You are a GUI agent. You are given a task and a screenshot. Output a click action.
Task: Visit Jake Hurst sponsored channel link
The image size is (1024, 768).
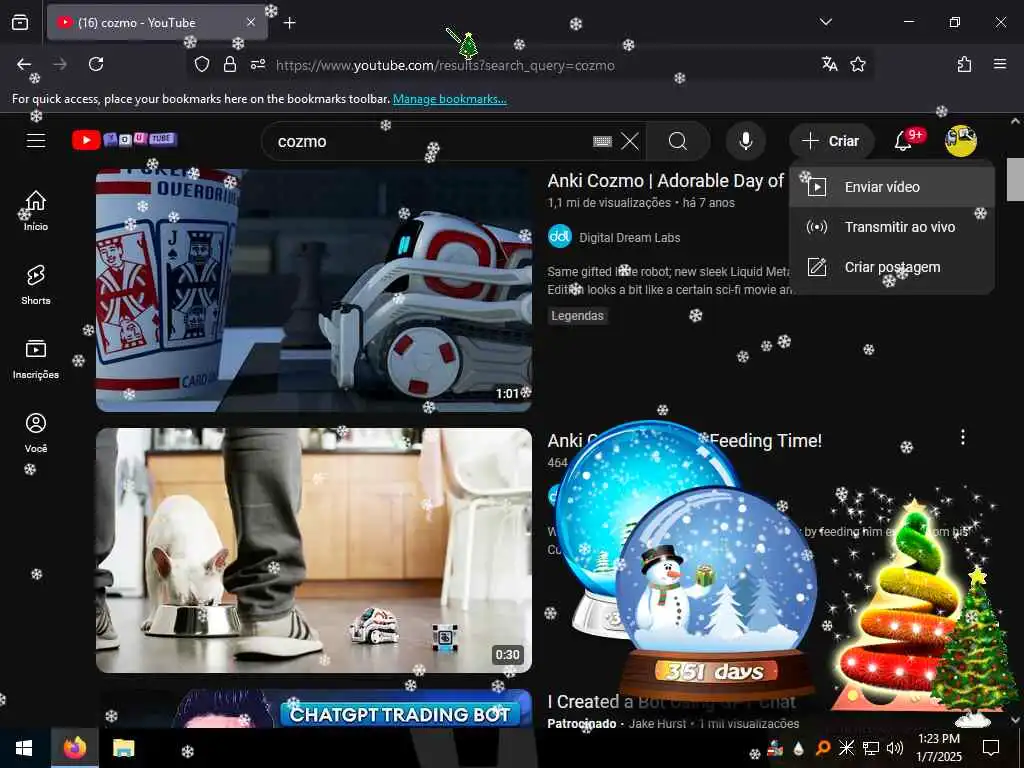[657, 724]
